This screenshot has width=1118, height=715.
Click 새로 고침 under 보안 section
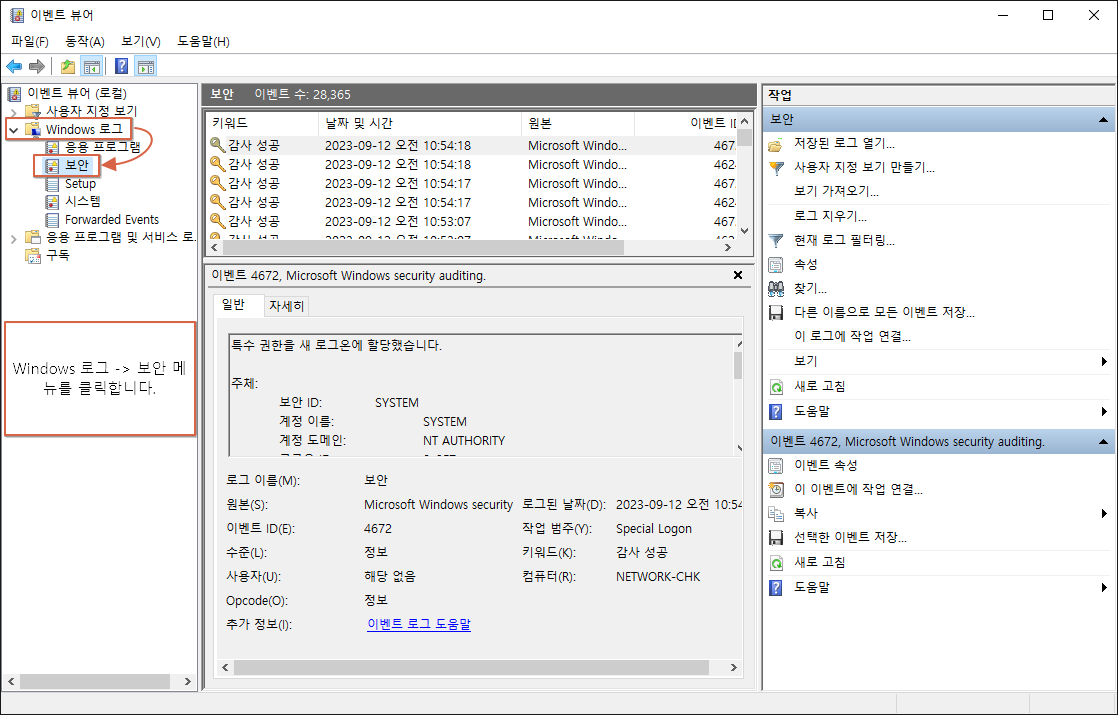819,386
